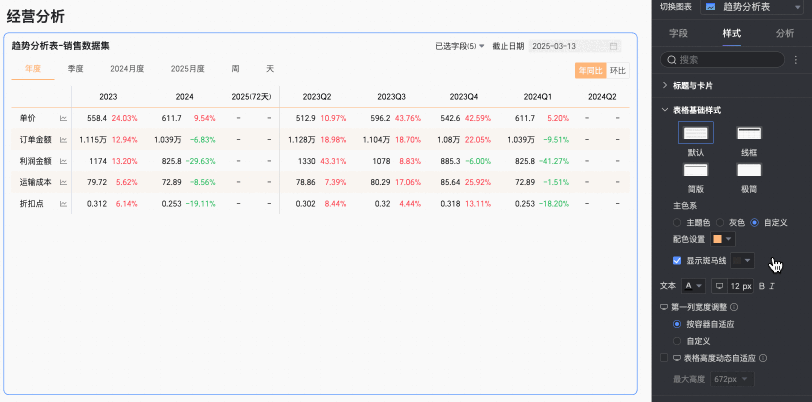Image resolution: width=812 pixels, height=402 pixels.
Task: Open the 已选字段(5) dropdown
Action: pyautogui.click(x=459, y=46)
